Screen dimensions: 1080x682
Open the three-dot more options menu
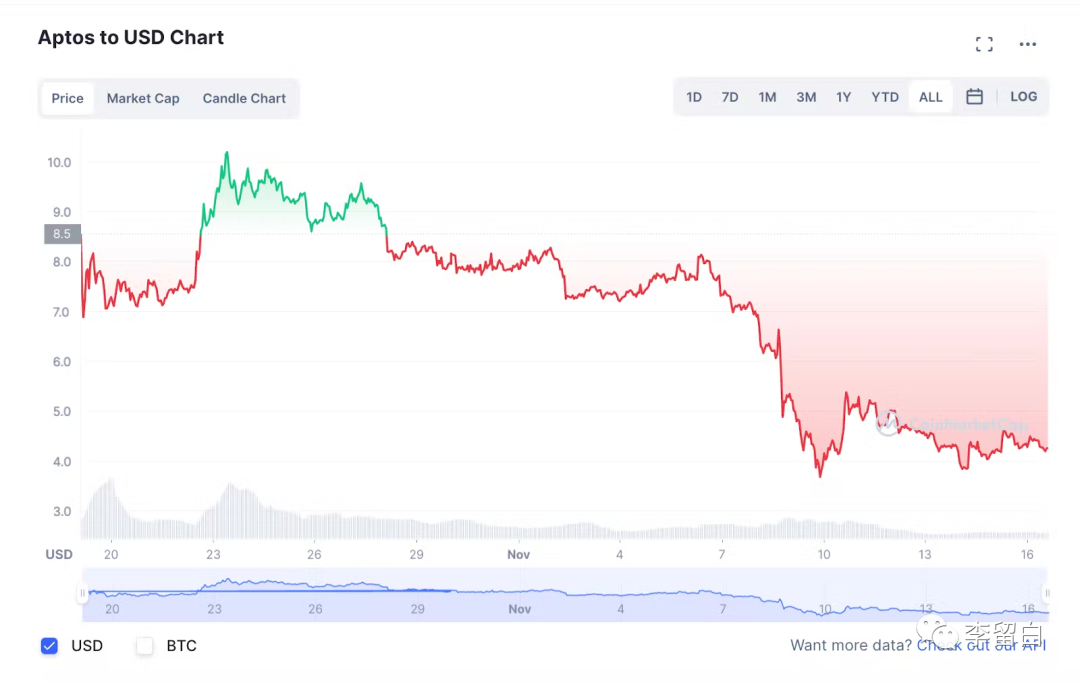tap(1028, 44)
